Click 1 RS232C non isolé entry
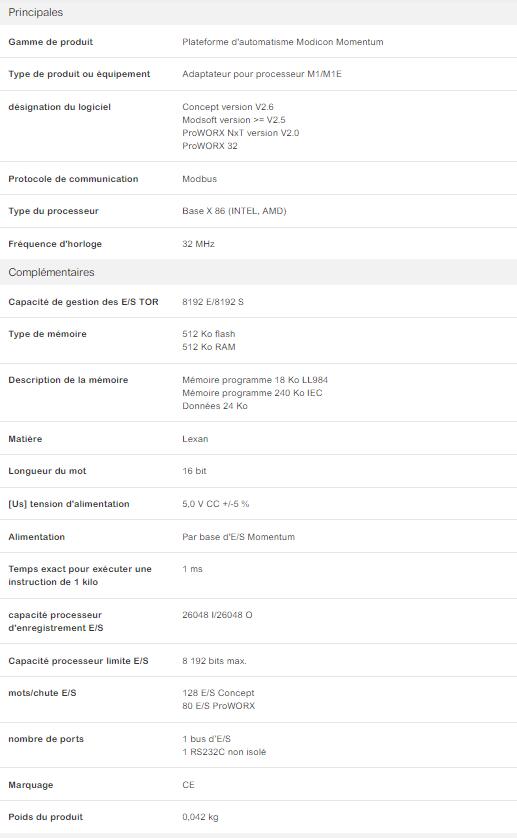This screenshot has height=838, width=517. pos(224,752)
